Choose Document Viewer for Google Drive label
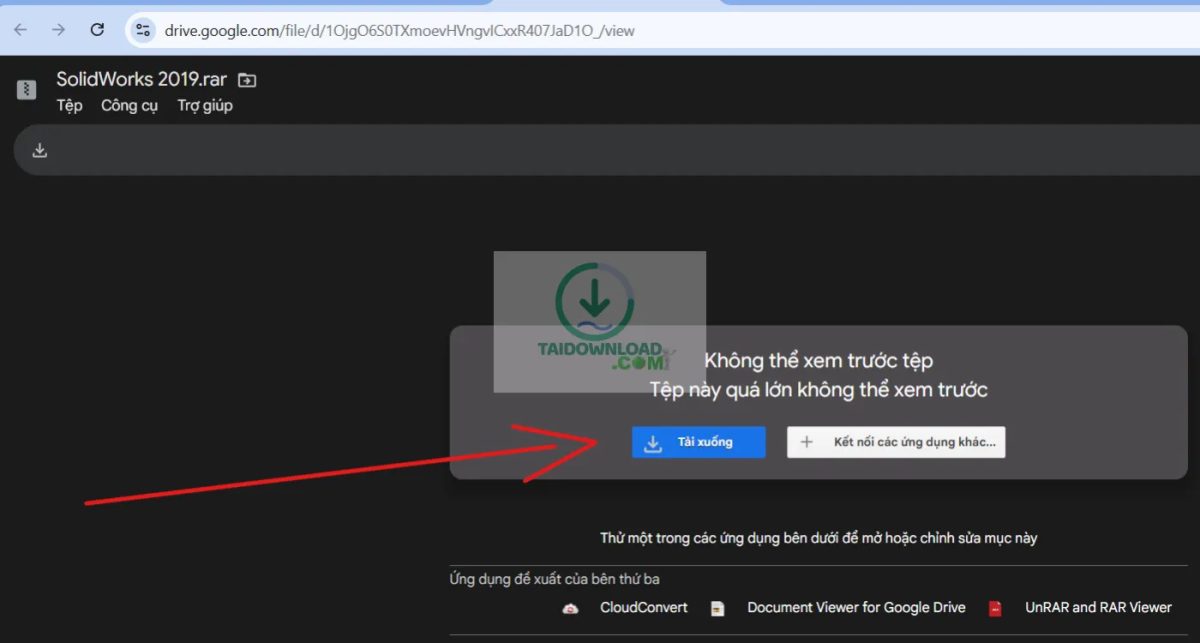Viewport: 1200px width, 643px height. pos(856,607)
